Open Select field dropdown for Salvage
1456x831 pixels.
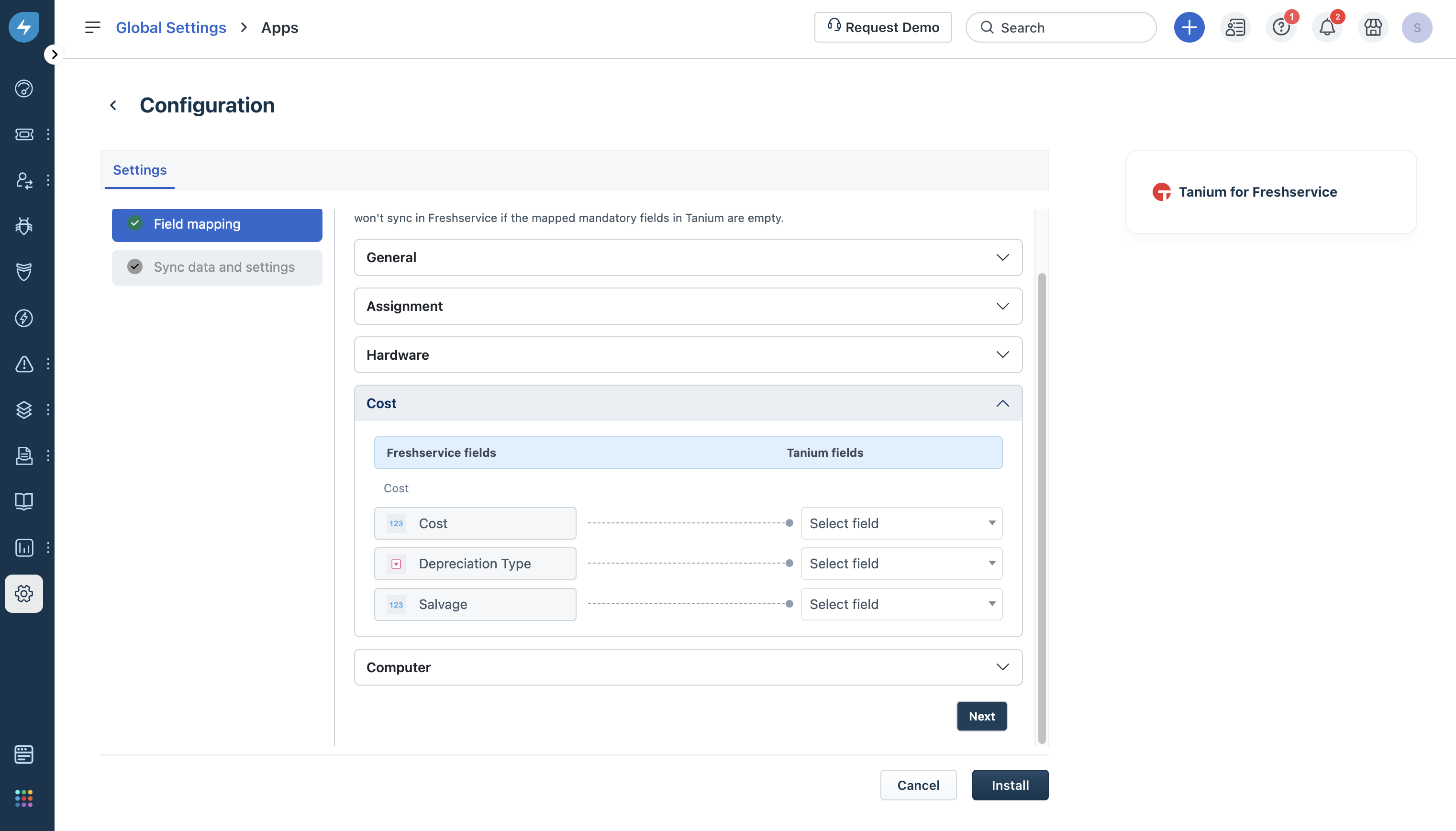coord(901,604)
